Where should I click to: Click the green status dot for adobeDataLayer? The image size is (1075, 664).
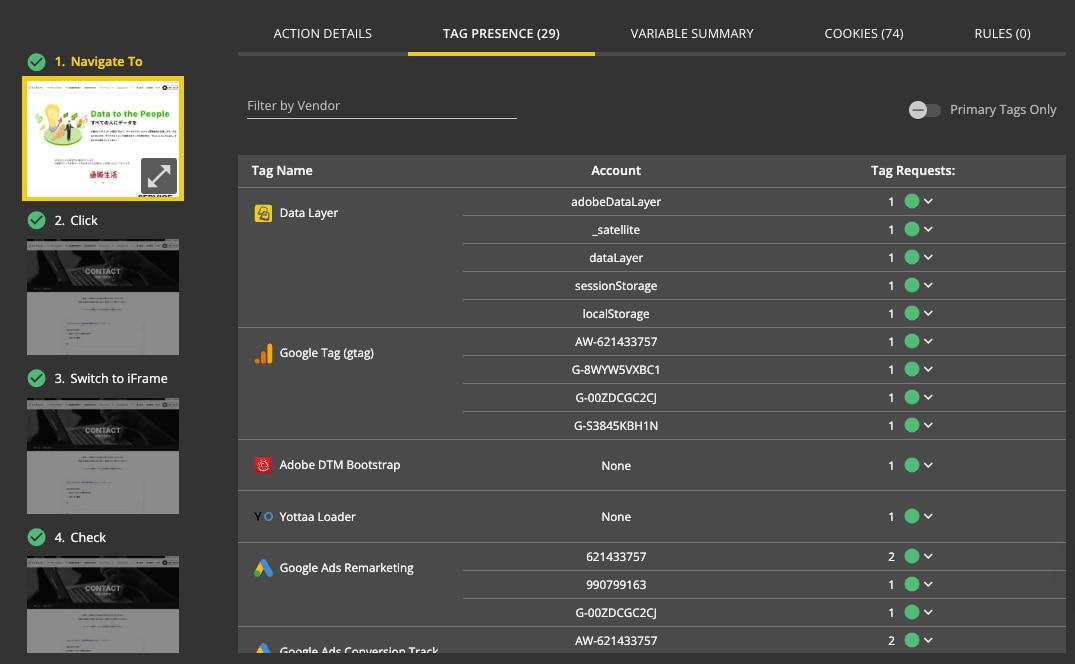click(912, 201)
